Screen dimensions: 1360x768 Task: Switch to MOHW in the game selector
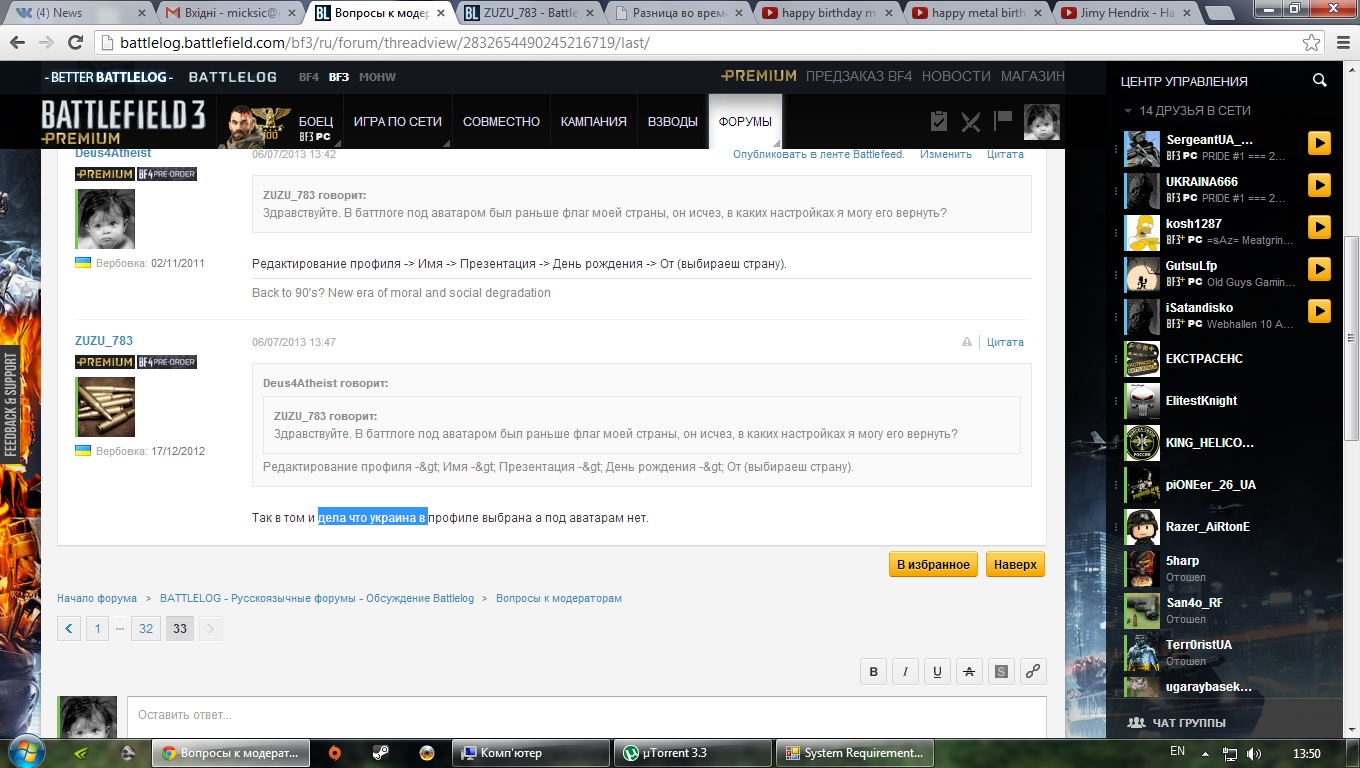pyautogui.click(x=376, y=77)
